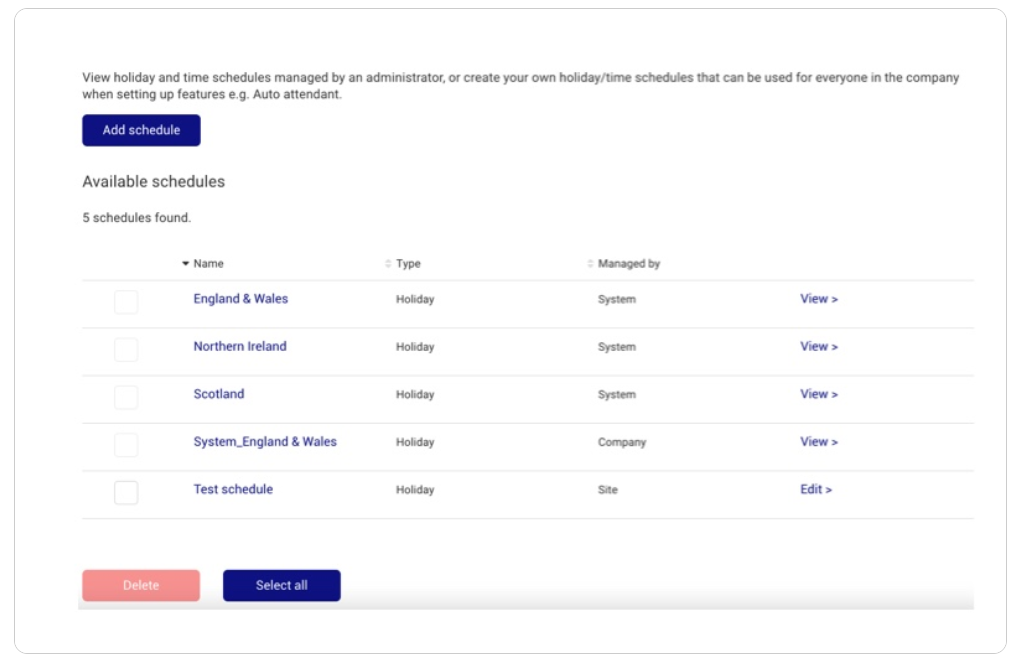
Task: Tick the Test schedule row checkbox
Action: click(126, 492)
